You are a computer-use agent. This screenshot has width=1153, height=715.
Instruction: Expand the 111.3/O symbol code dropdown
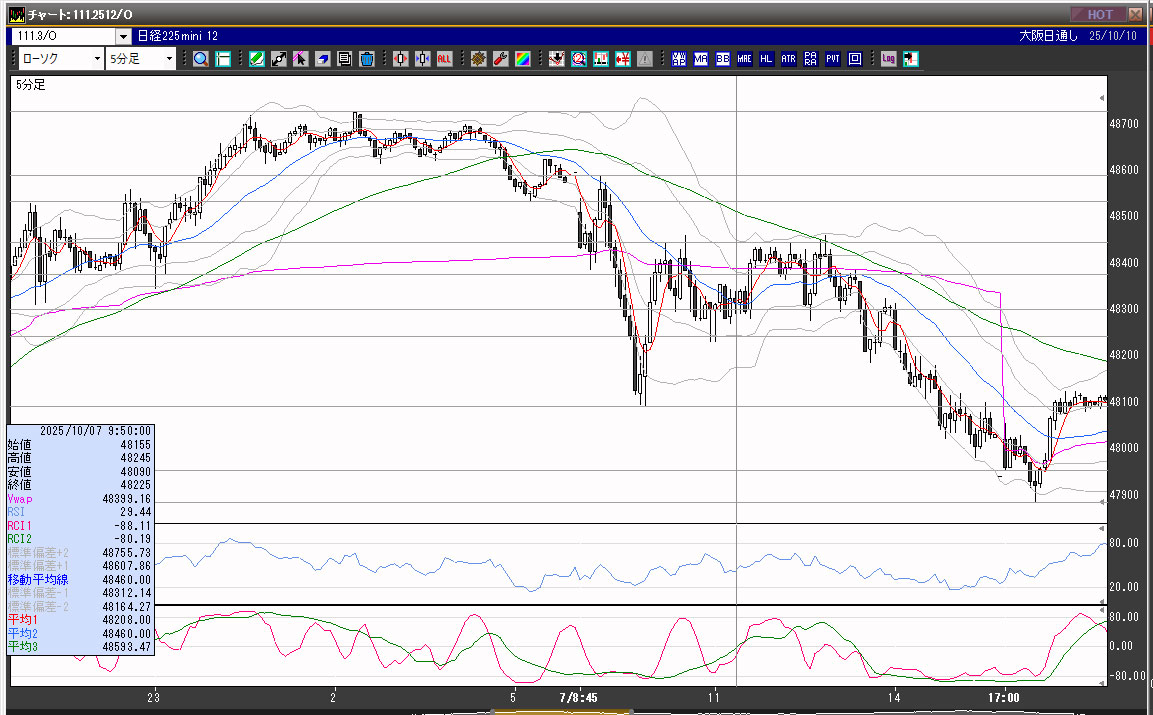point(122,36)
